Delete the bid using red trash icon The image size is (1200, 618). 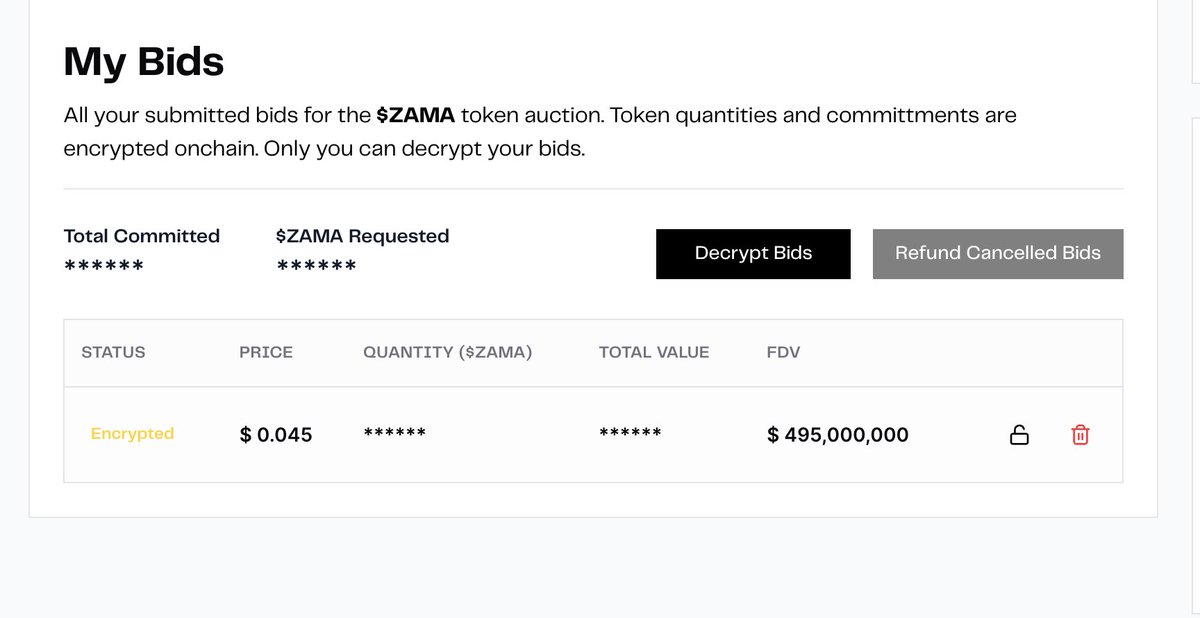[1080, 435]
